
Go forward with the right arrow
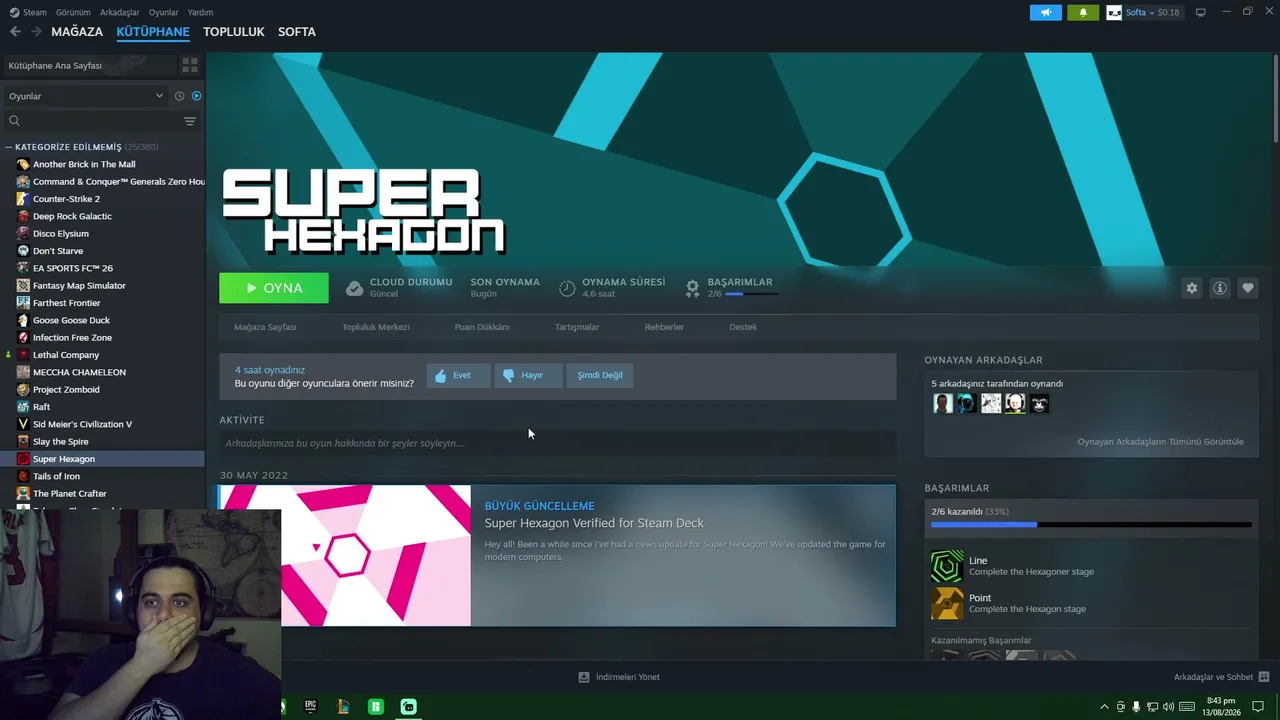(36, 32)
